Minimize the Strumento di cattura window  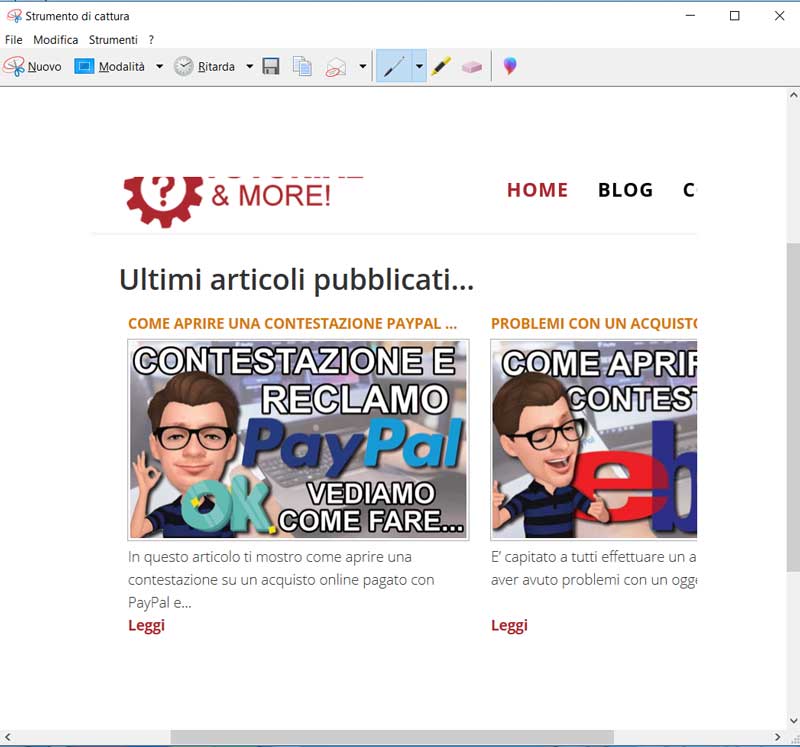[x=690, y=16]
